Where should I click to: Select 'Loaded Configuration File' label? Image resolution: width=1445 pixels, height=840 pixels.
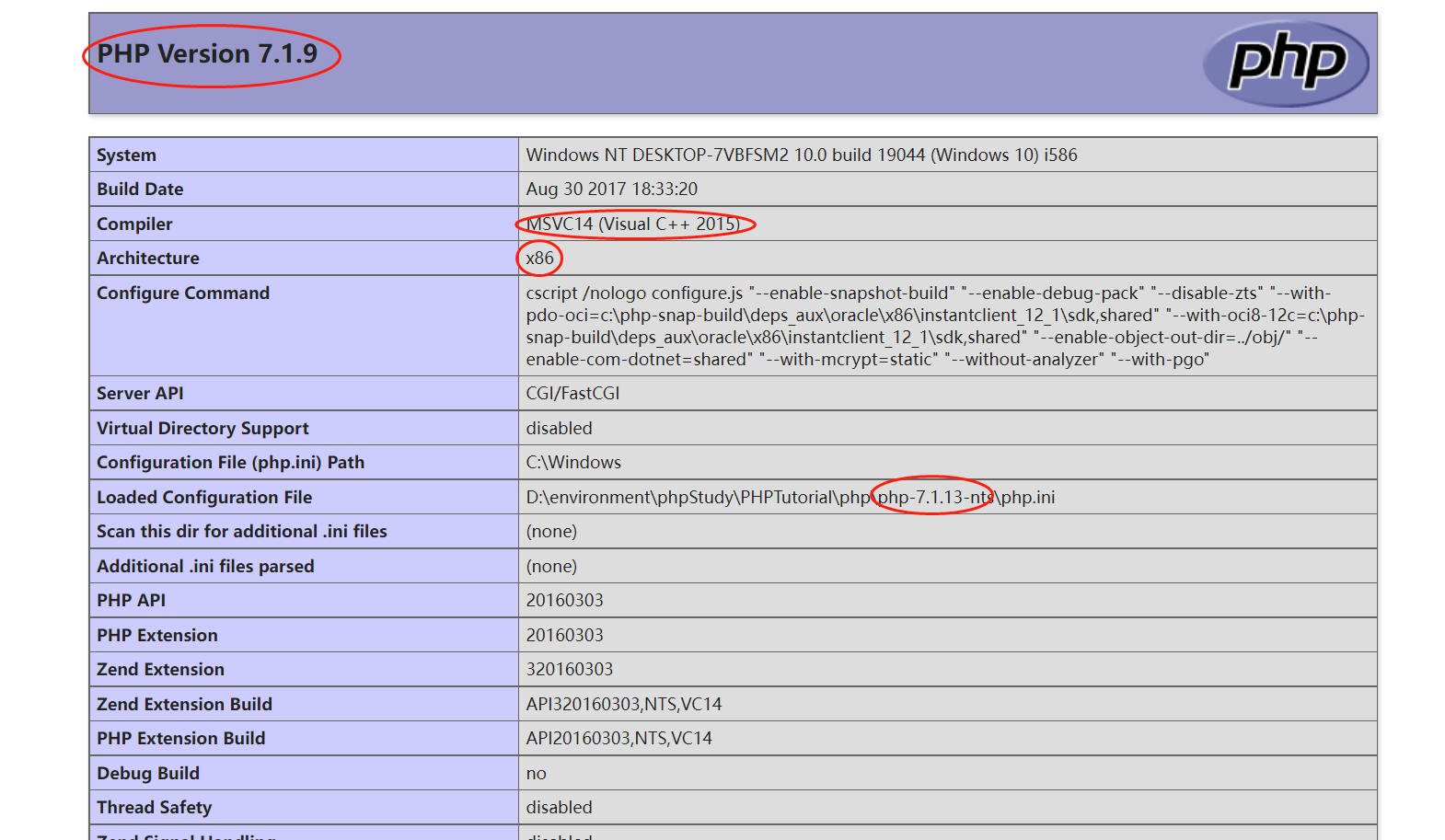(x=204, y=498)
